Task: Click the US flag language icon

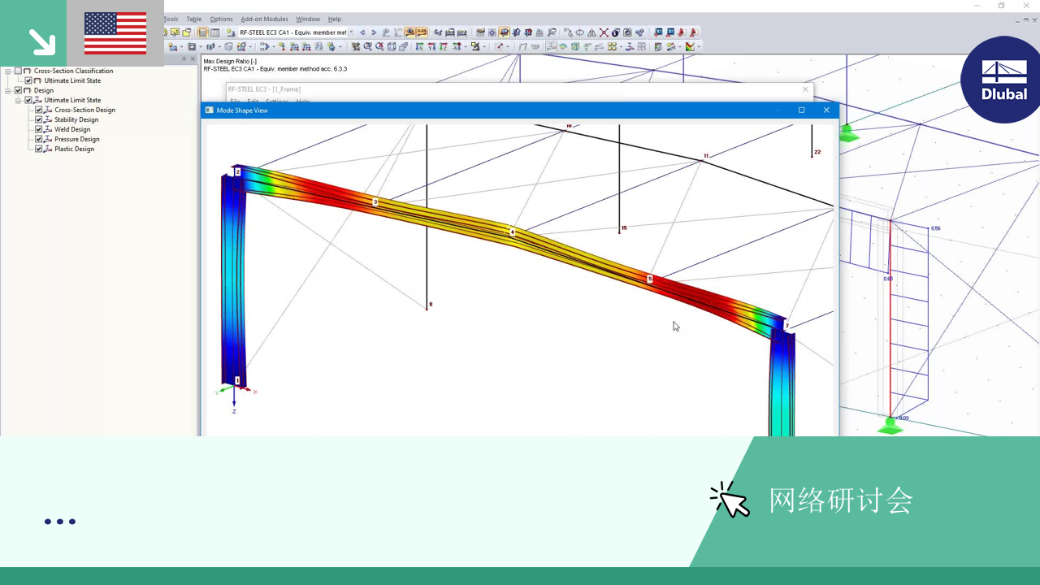Action: (x=115, y=34)
